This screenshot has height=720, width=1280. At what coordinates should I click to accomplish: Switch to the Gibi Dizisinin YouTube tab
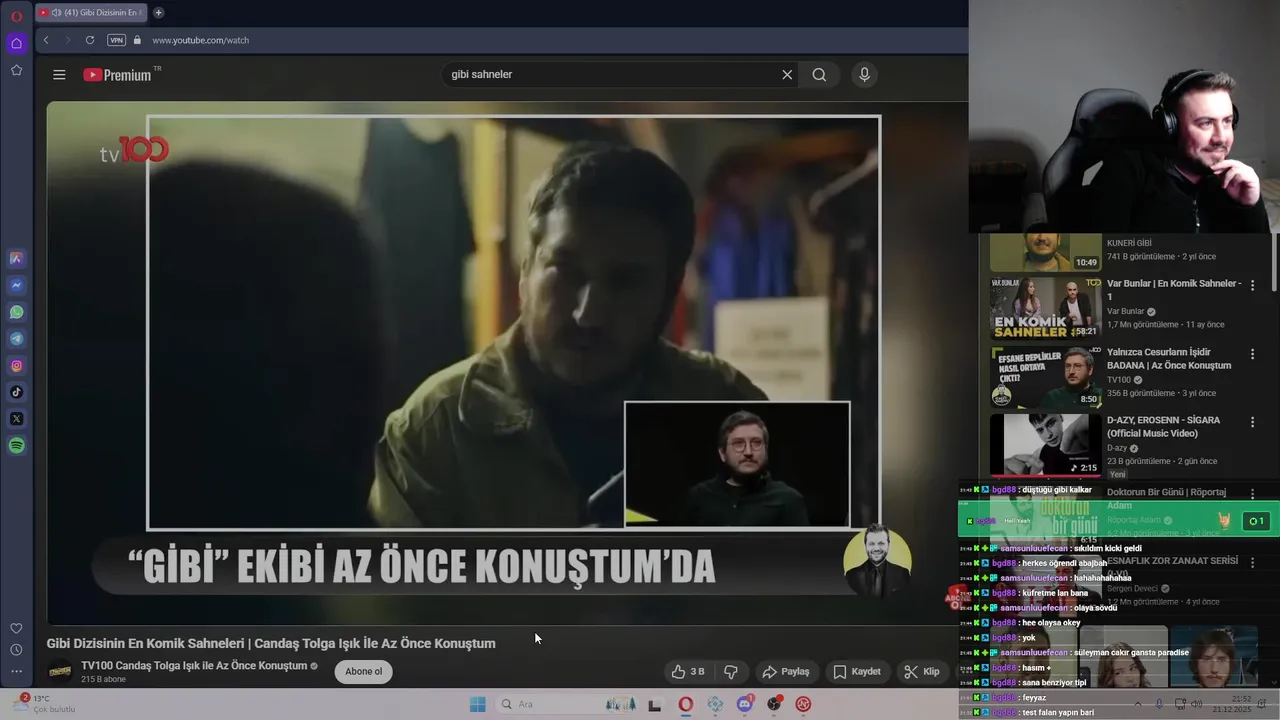pyautogui.click(x=91, y=13)
